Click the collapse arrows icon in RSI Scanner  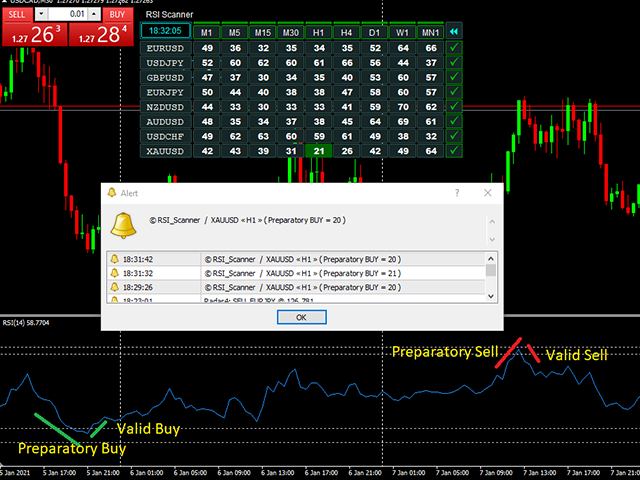point(455,31)
